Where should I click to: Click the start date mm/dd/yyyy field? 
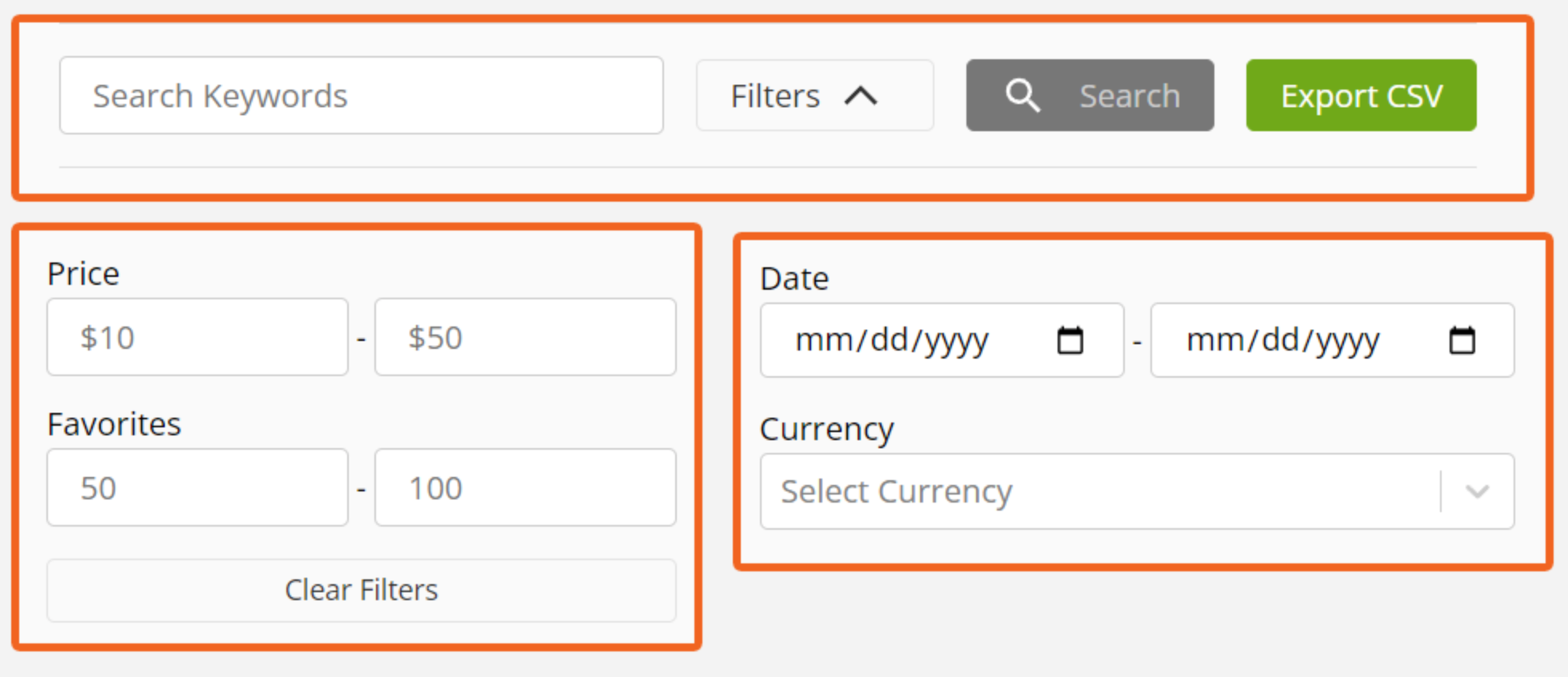942,340
